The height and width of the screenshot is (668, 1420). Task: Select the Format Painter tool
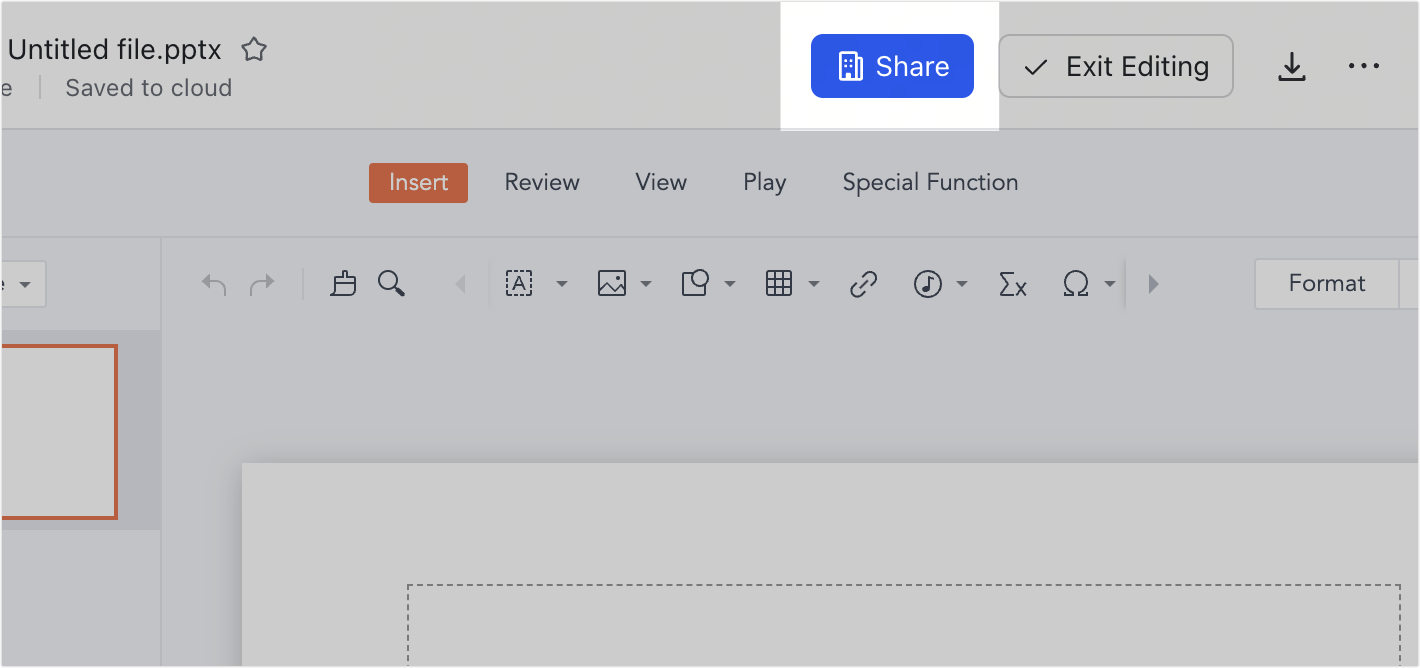343,284
